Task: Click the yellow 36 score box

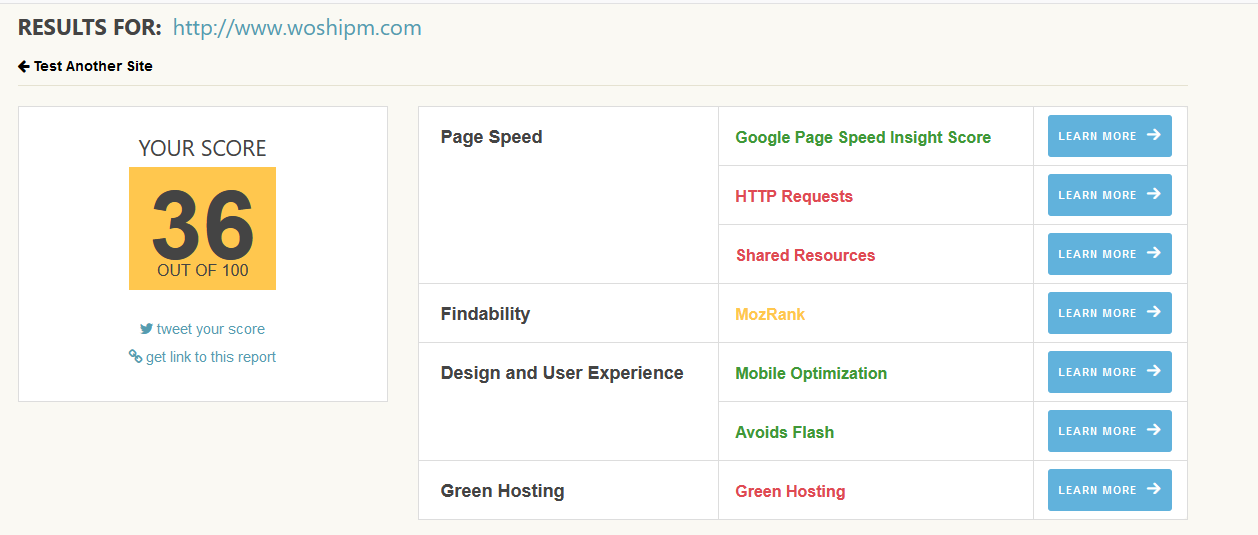Action: (x=202, y=228)
